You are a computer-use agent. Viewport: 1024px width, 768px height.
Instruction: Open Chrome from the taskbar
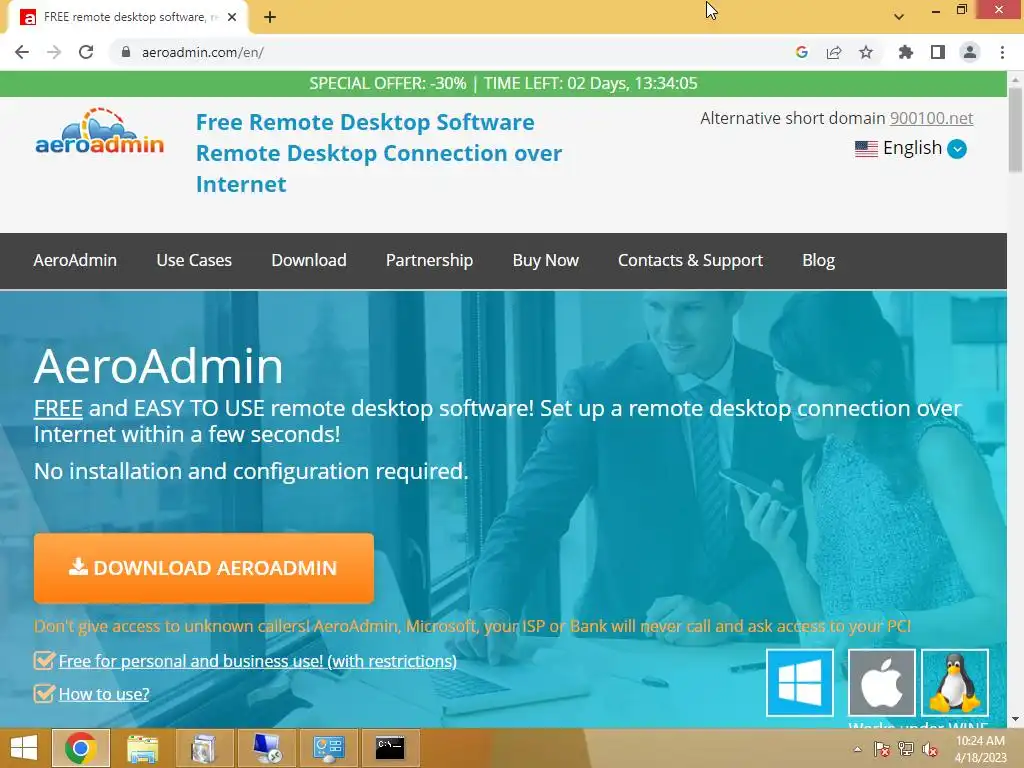(x=81, y=748)
